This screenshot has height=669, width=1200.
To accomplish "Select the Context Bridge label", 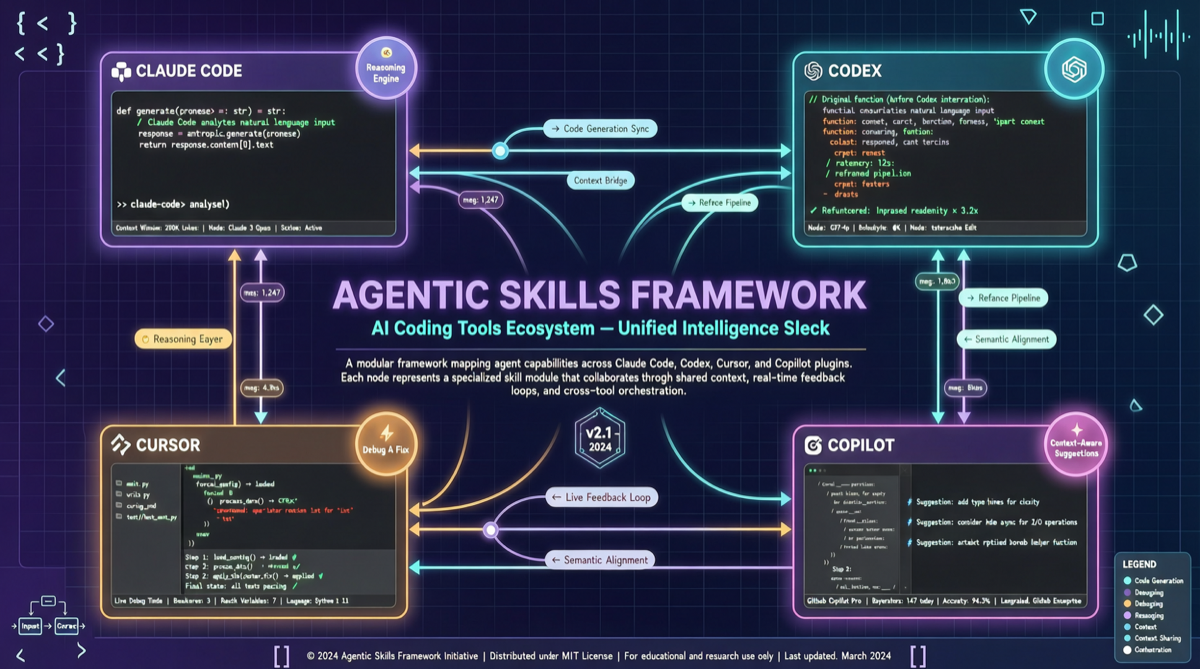I will pos(600,180).
